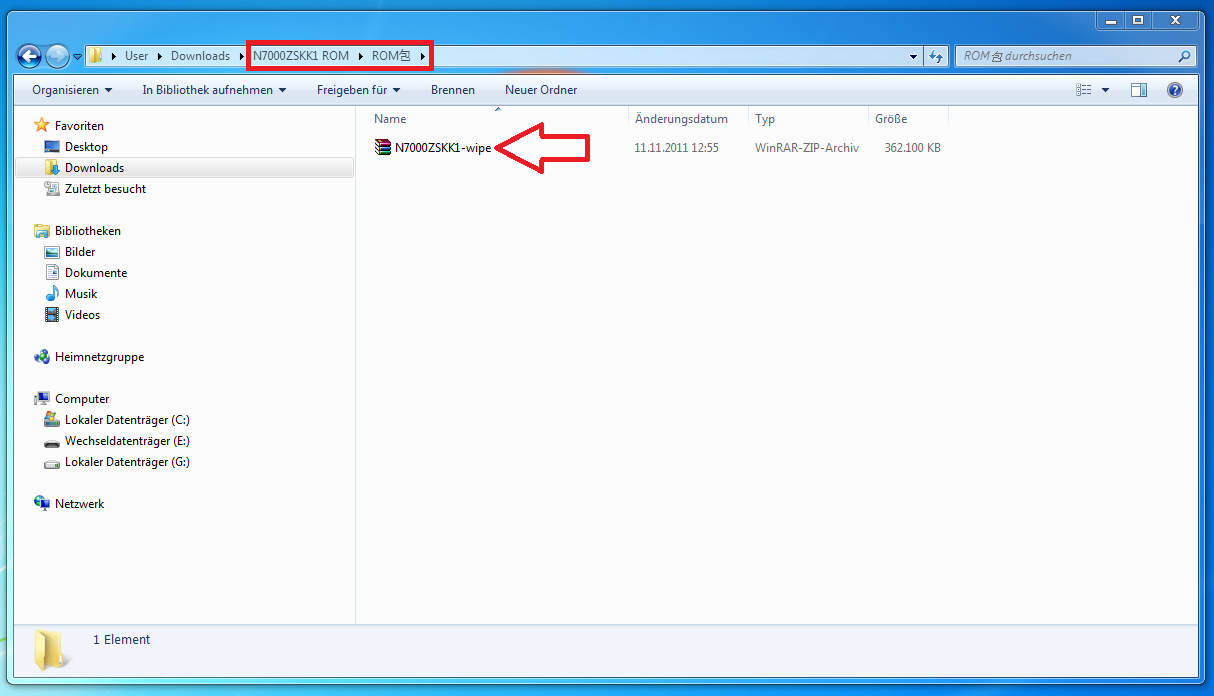Viewport: 1214px width, 696px height.
Task: Click the date 11.11.2011 12:55
Action: pos(677,148)
